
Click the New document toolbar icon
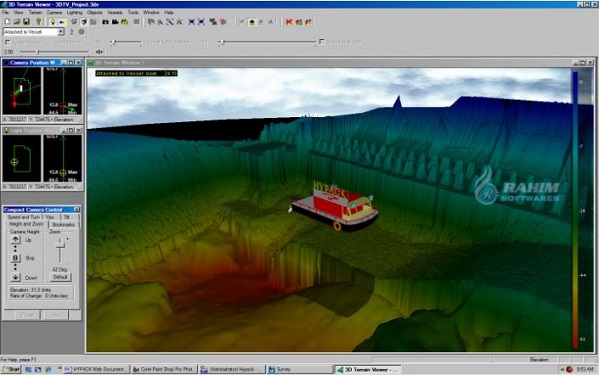click(7, 22)
